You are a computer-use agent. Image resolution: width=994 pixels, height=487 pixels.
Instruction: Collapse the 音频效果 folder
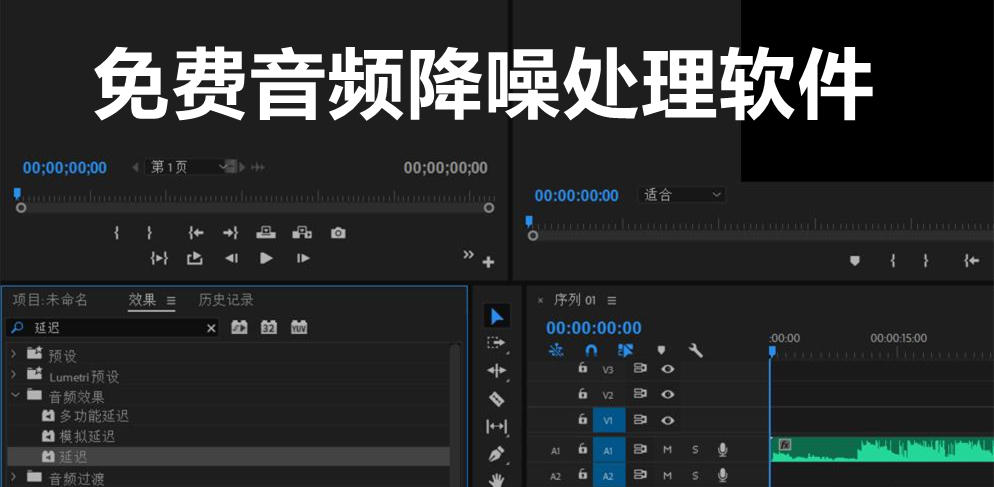[14, 395]
